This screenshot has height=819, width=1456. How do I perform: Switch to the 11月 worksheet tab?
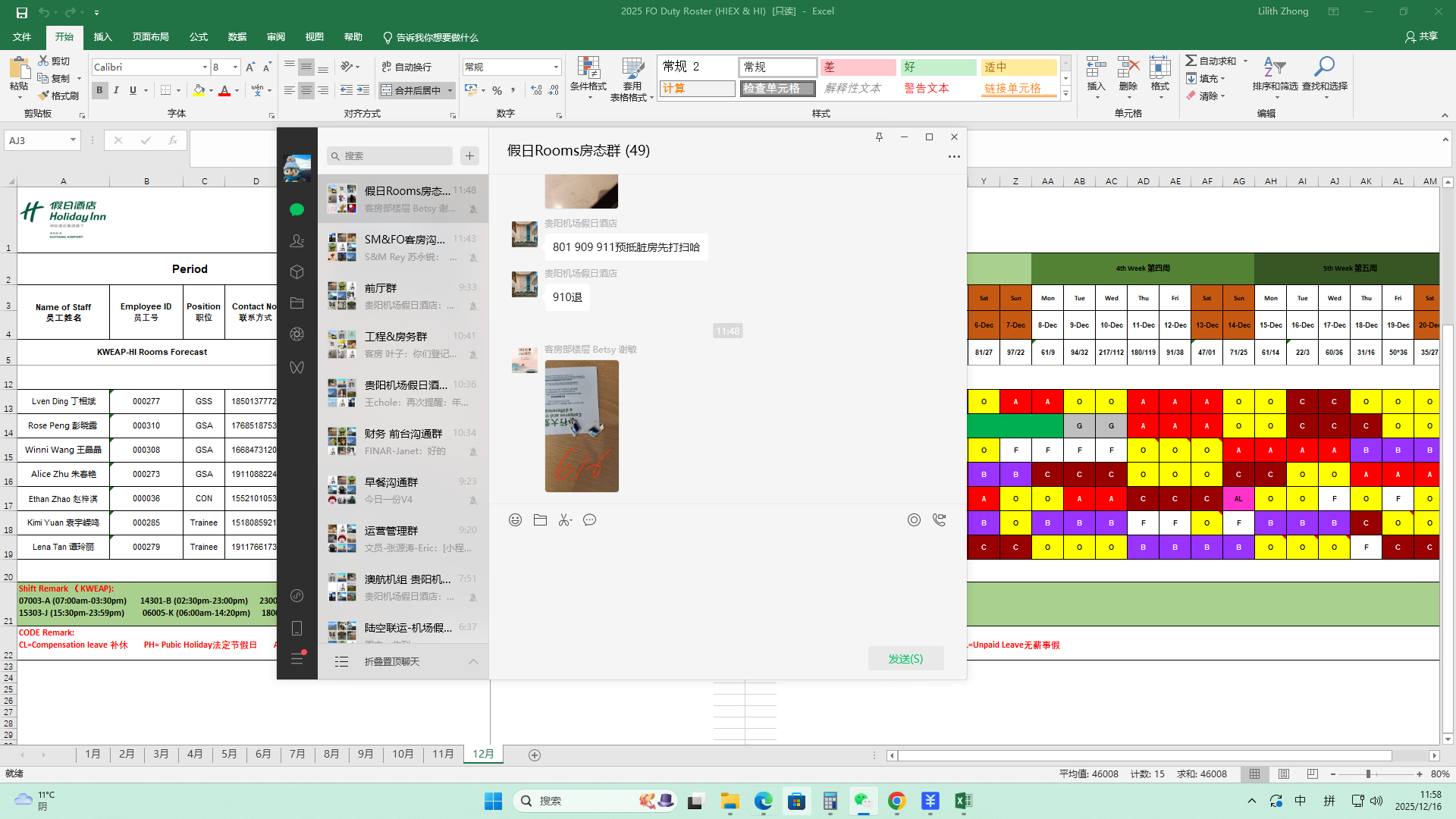443,754
